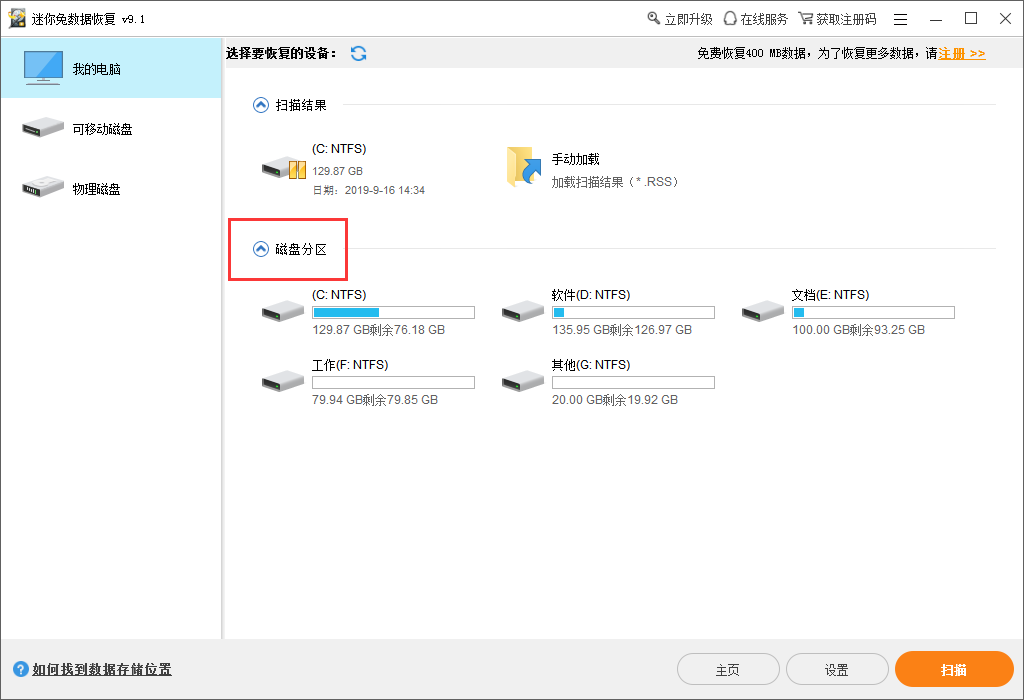Click the app logo icon in the title bar
The image size is (1024, 700).
(17, 18)
